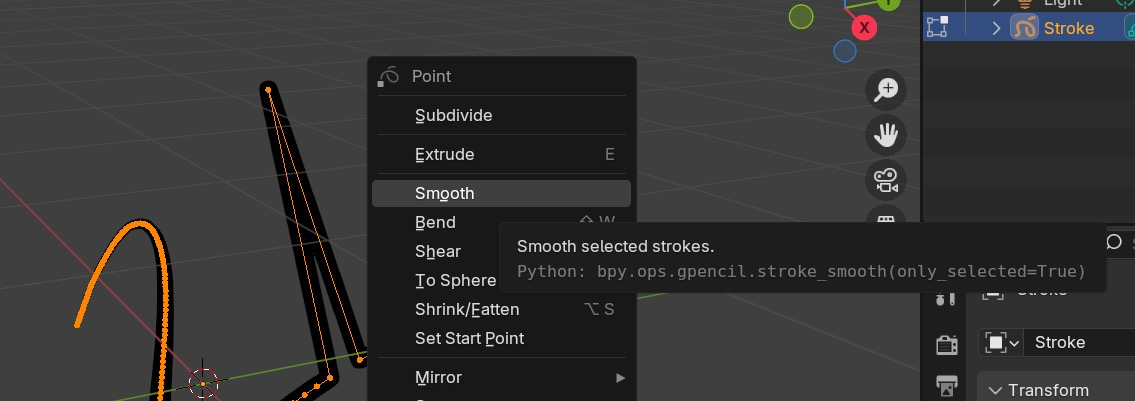1135x401 pixels.
Task: Click the hand pan view icon
Action: (885, 134)
